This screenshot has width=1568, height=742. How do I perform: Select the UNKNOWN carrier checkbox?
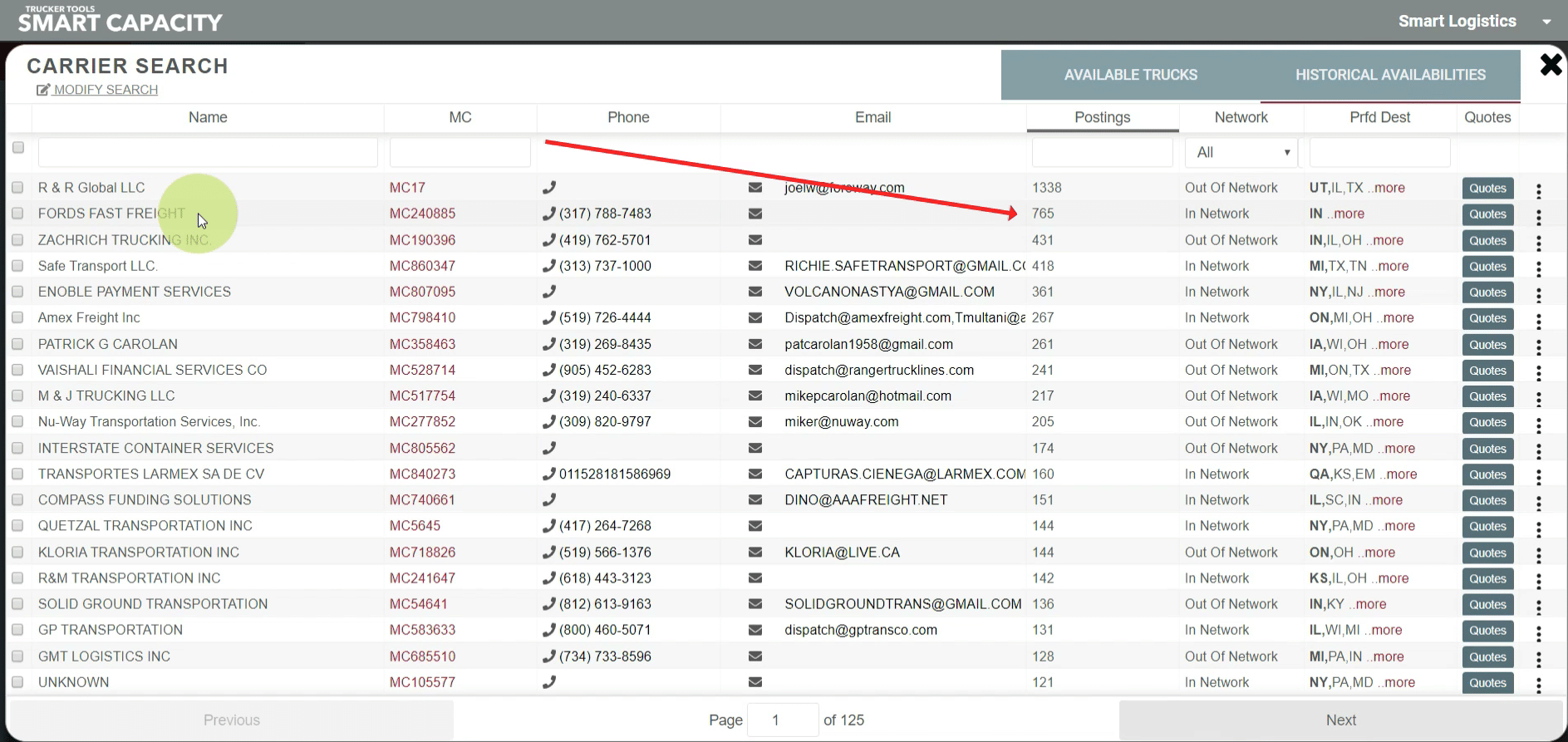[x=17, y=682]
